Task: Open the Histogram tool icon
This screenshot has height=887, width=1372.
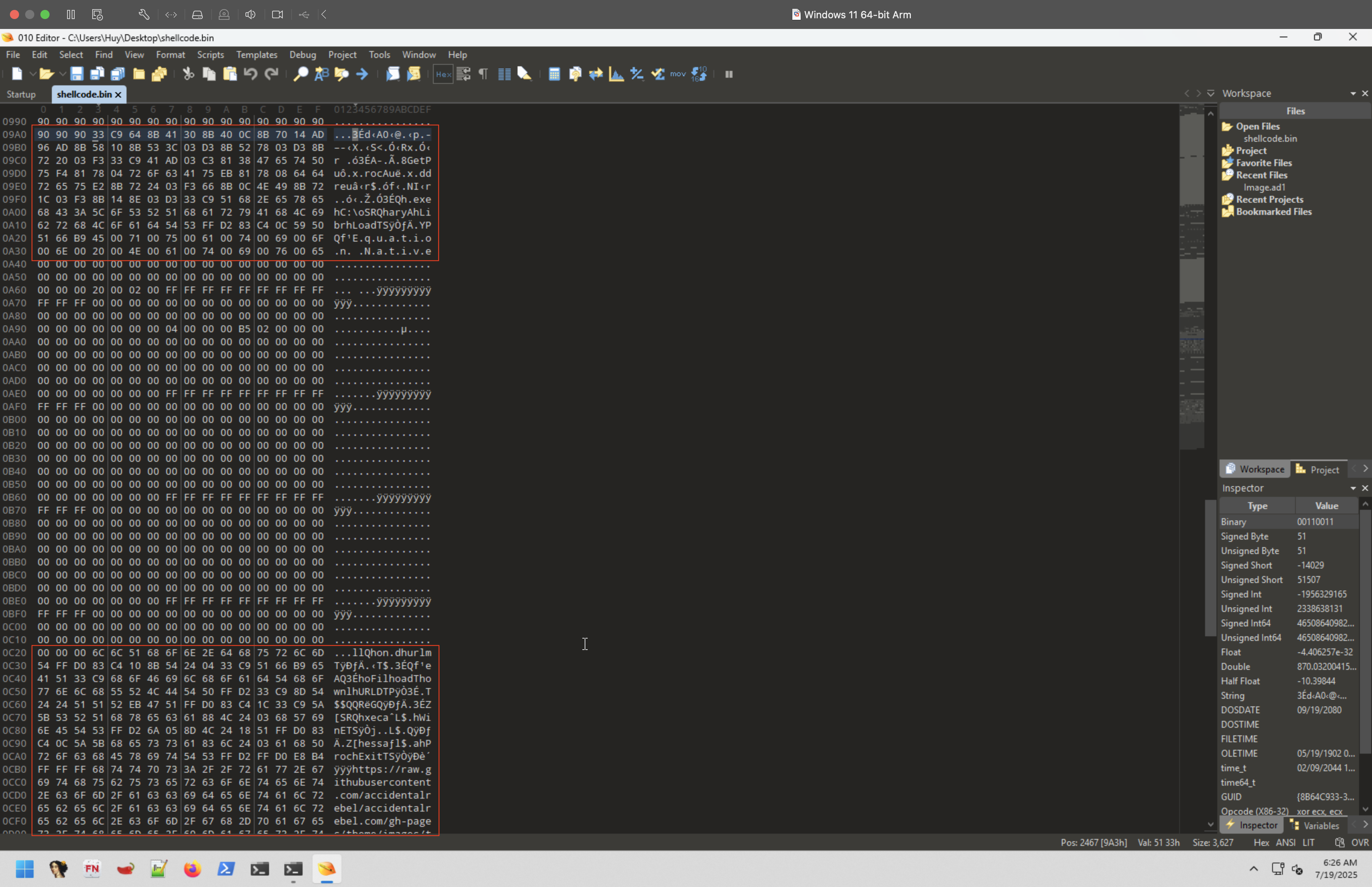Action: click(616, 74)
